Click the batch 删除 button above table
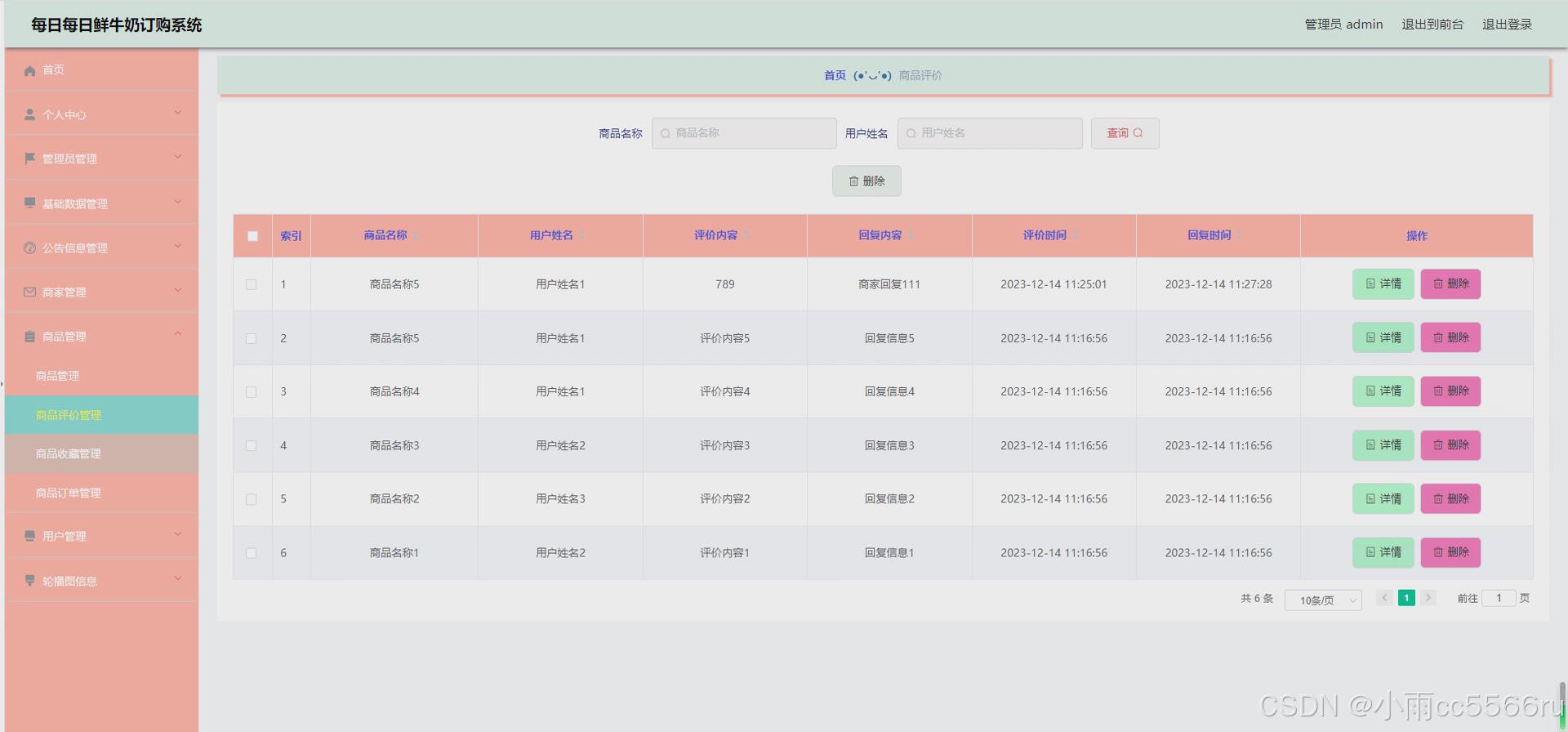Image resolution: width=1568 pixels, height=732 pixels. pyautogui.click(x=866, y=181)
